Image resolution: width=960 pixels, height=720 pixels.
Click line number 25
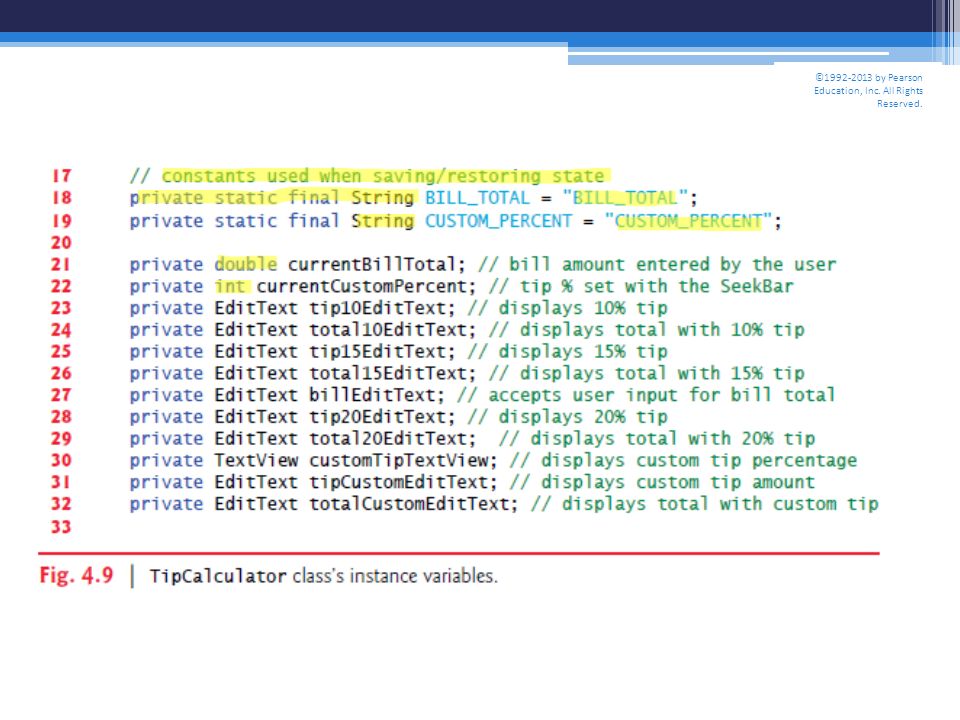[x=61, y=351]
